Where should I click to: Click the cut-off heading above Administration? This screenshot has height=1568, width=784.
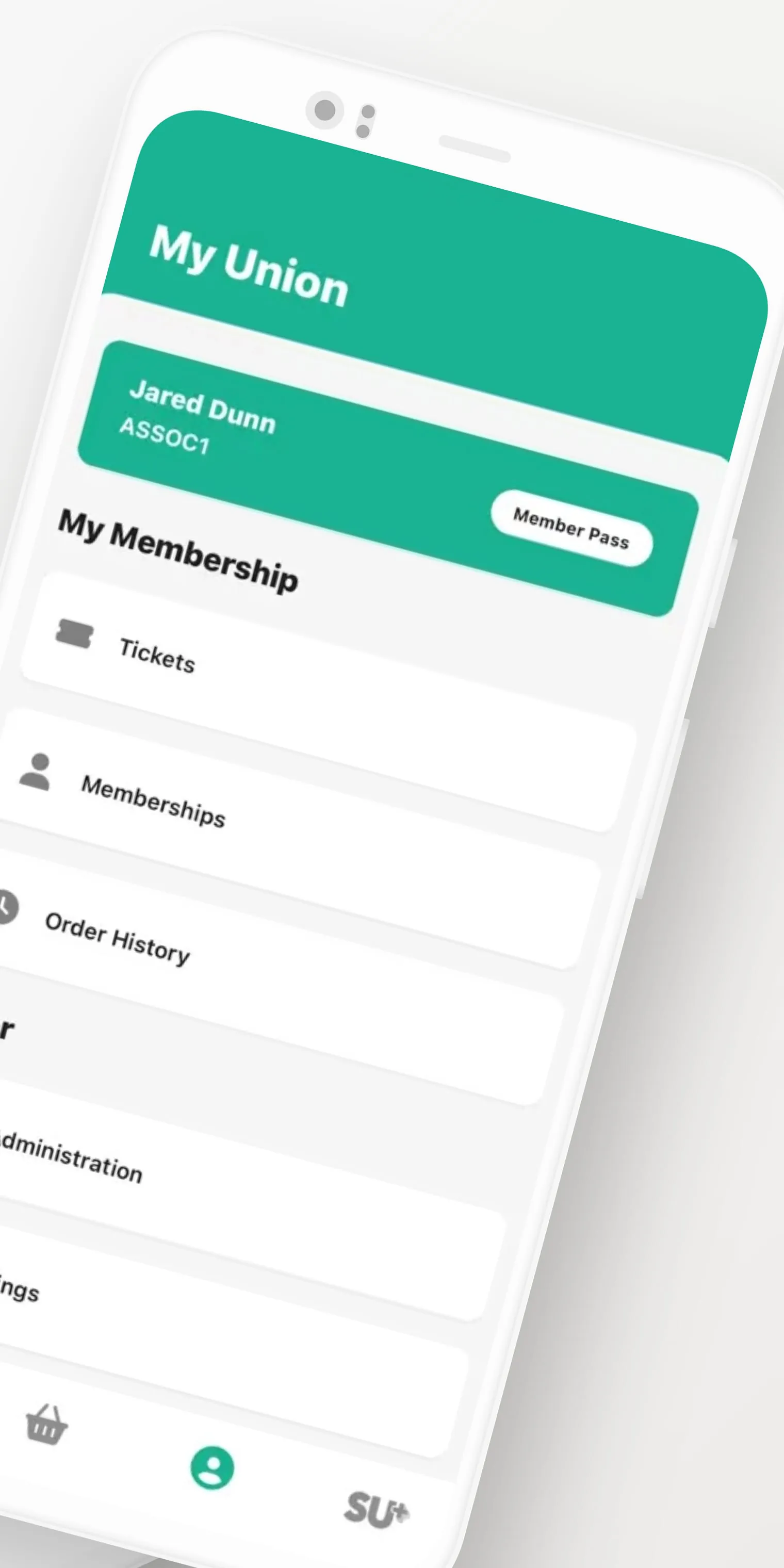(6, 1030)
